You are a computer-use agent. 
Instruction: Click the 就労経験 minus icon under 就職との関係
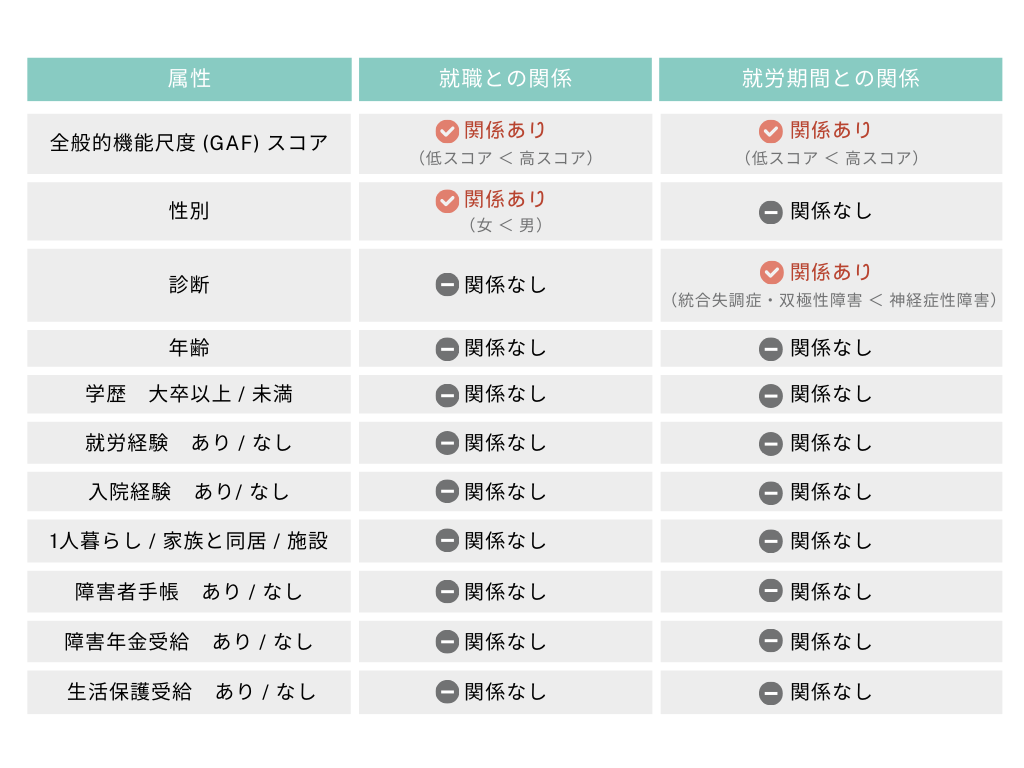click(x=447, y=443)
